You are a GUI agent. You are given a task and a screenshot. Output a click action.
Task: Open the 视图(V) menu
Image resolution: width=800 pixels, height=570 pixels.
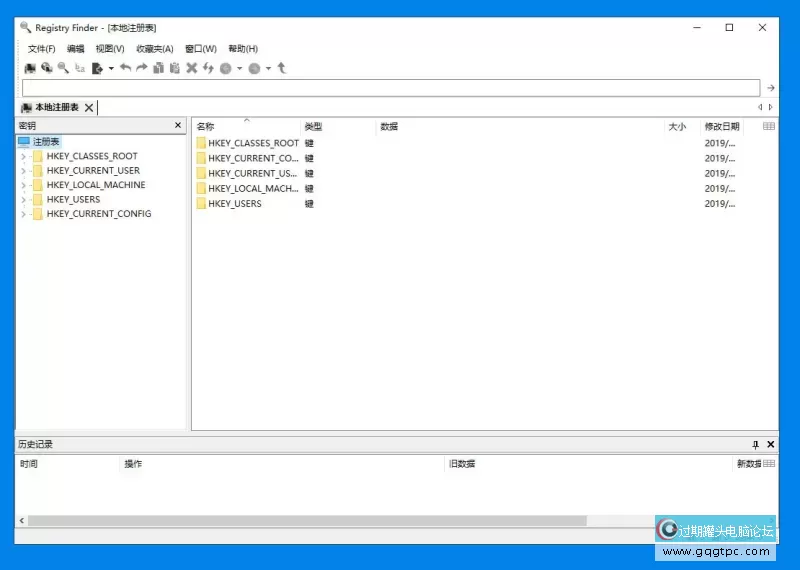pos(110,48)
